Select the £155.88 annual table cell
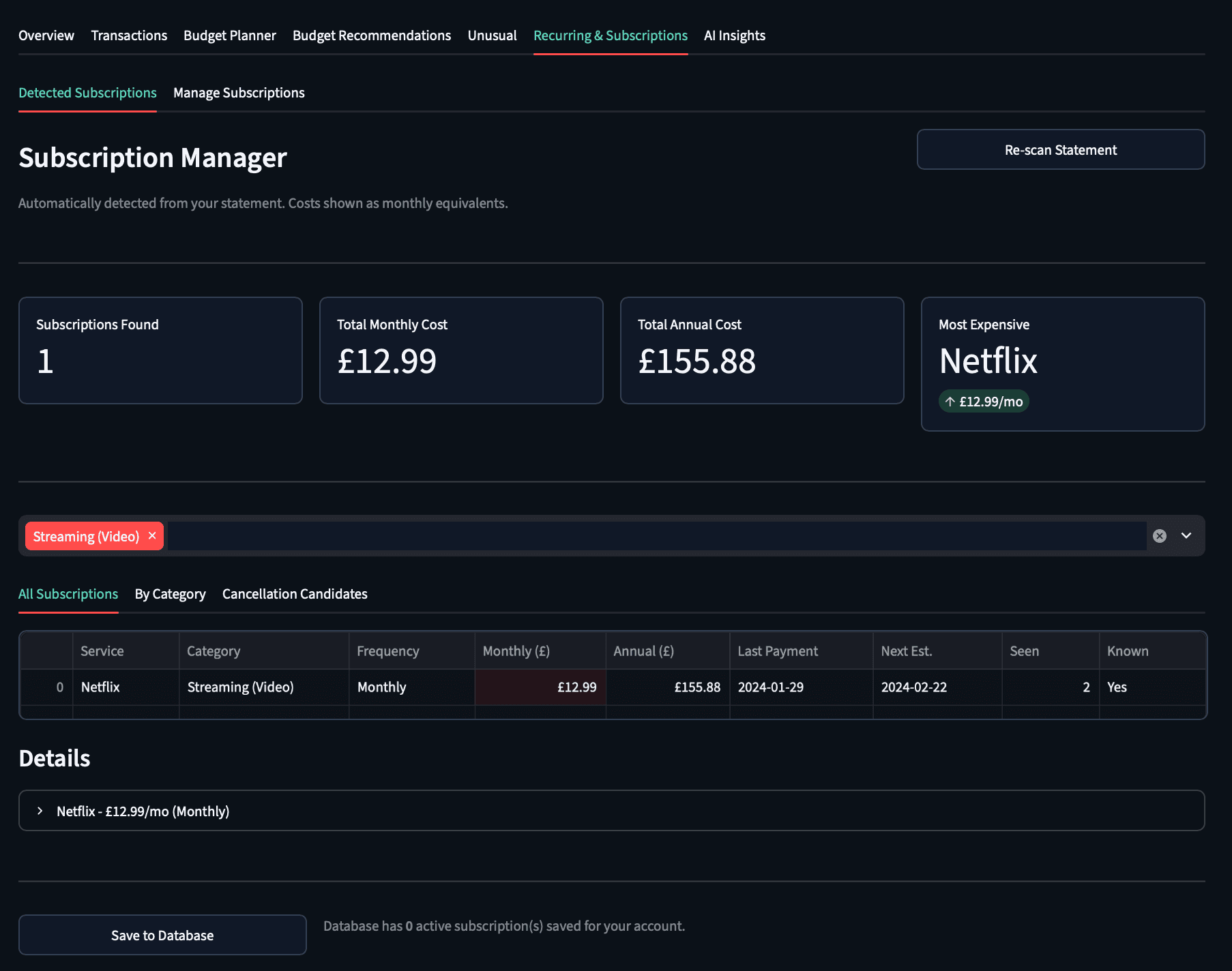The height and width of the screenshot is (971, 1232). (668, 687)
